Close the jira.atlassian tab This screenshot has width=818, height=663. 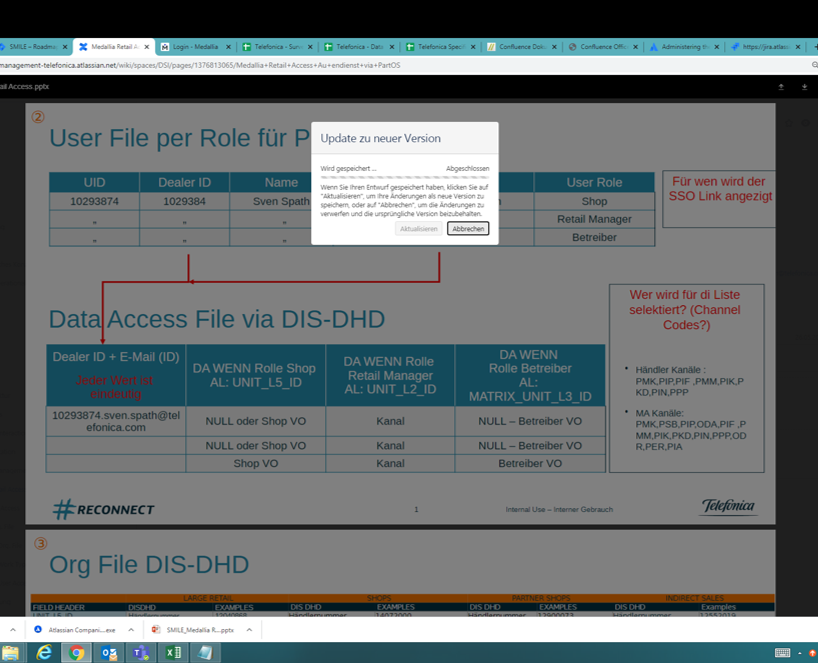(x=798, y=47)
